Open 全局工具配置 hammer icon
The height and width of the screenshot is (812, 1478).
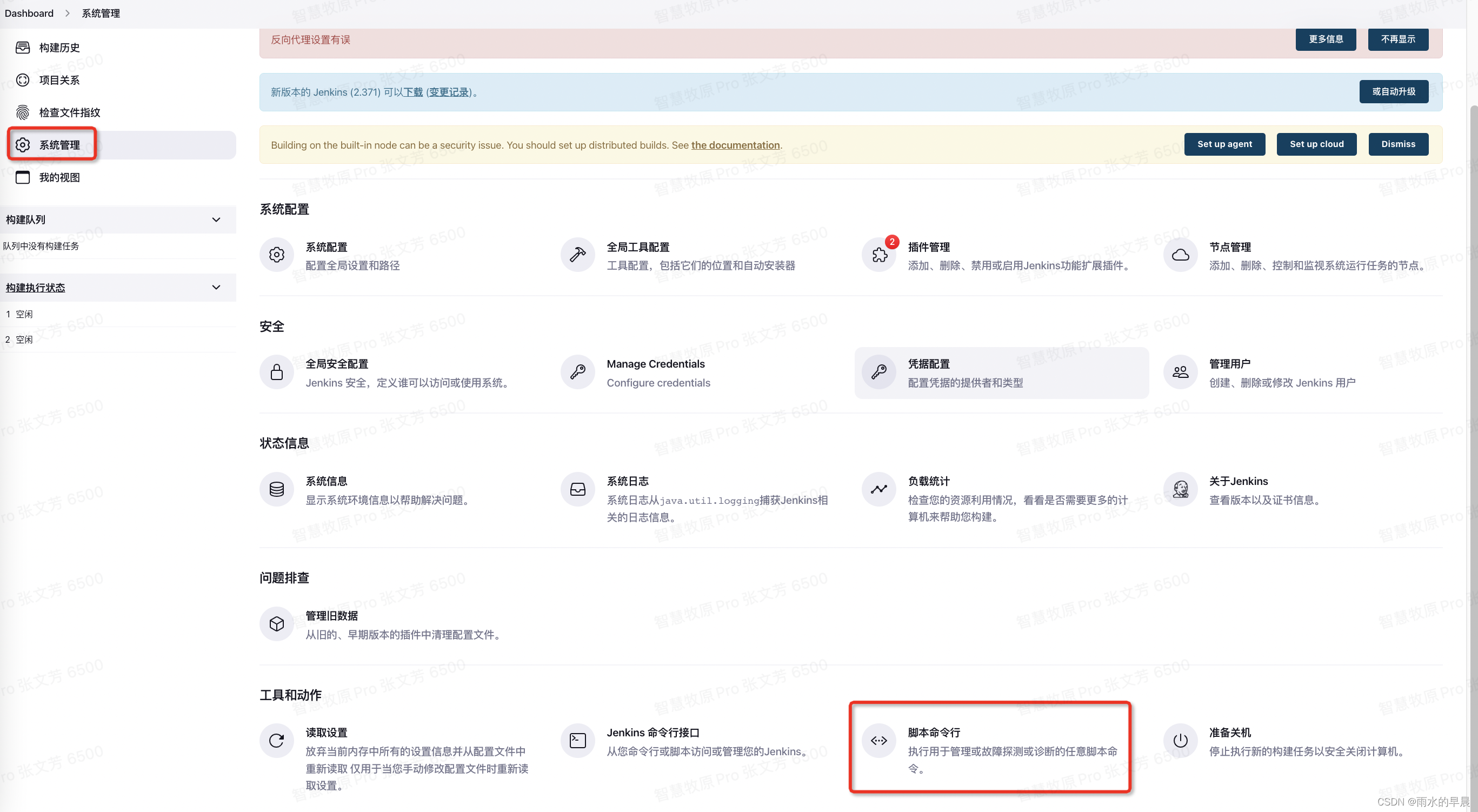click(x=577, y=255)
